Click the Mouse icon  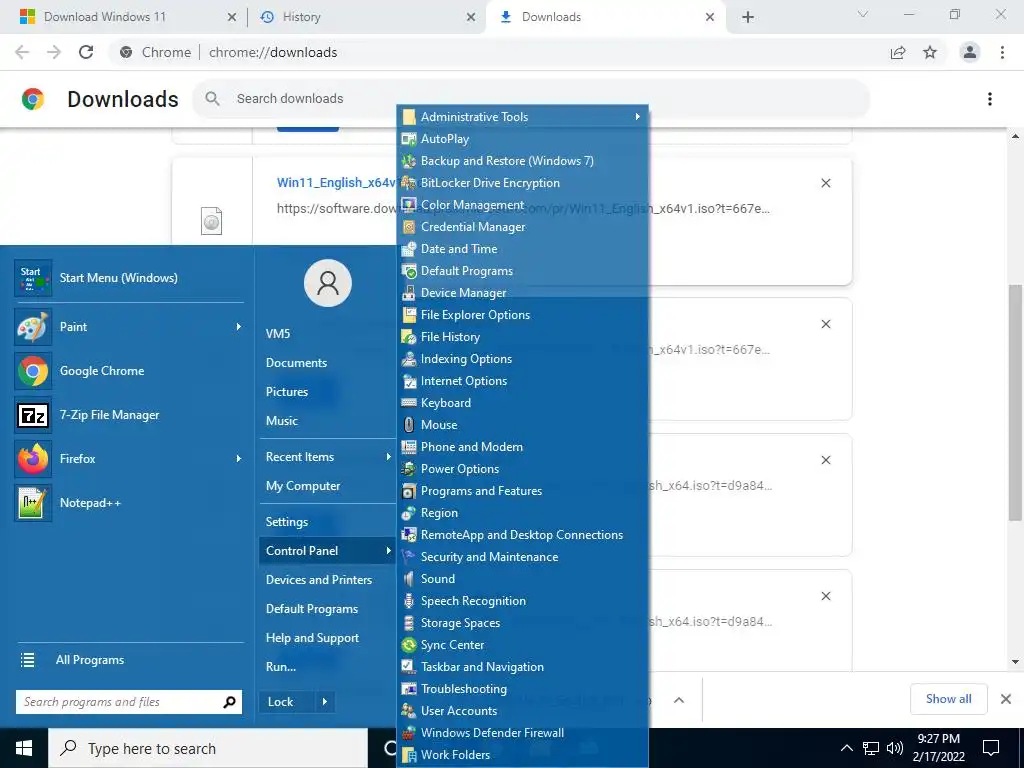(409, 425)
